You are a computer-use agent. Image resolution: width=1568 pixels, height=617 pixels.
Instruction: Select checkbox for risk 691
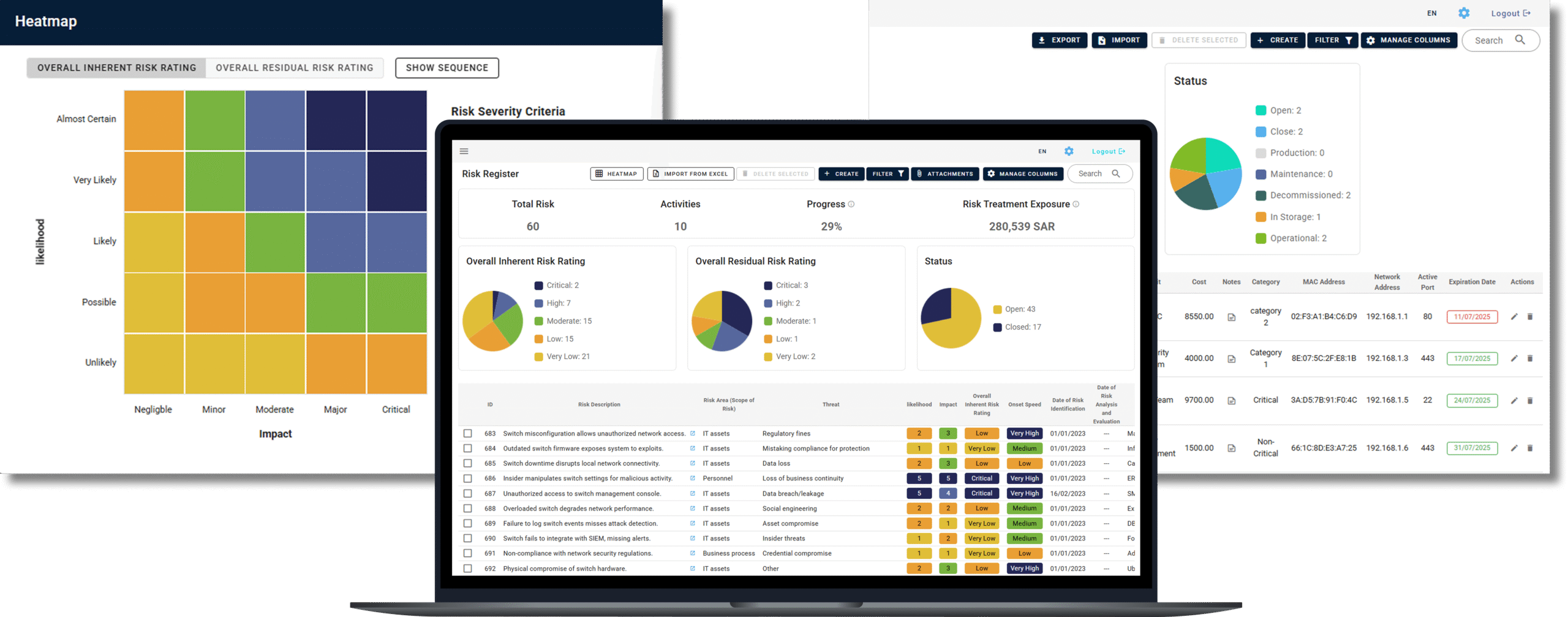click(x=468, y=553)
